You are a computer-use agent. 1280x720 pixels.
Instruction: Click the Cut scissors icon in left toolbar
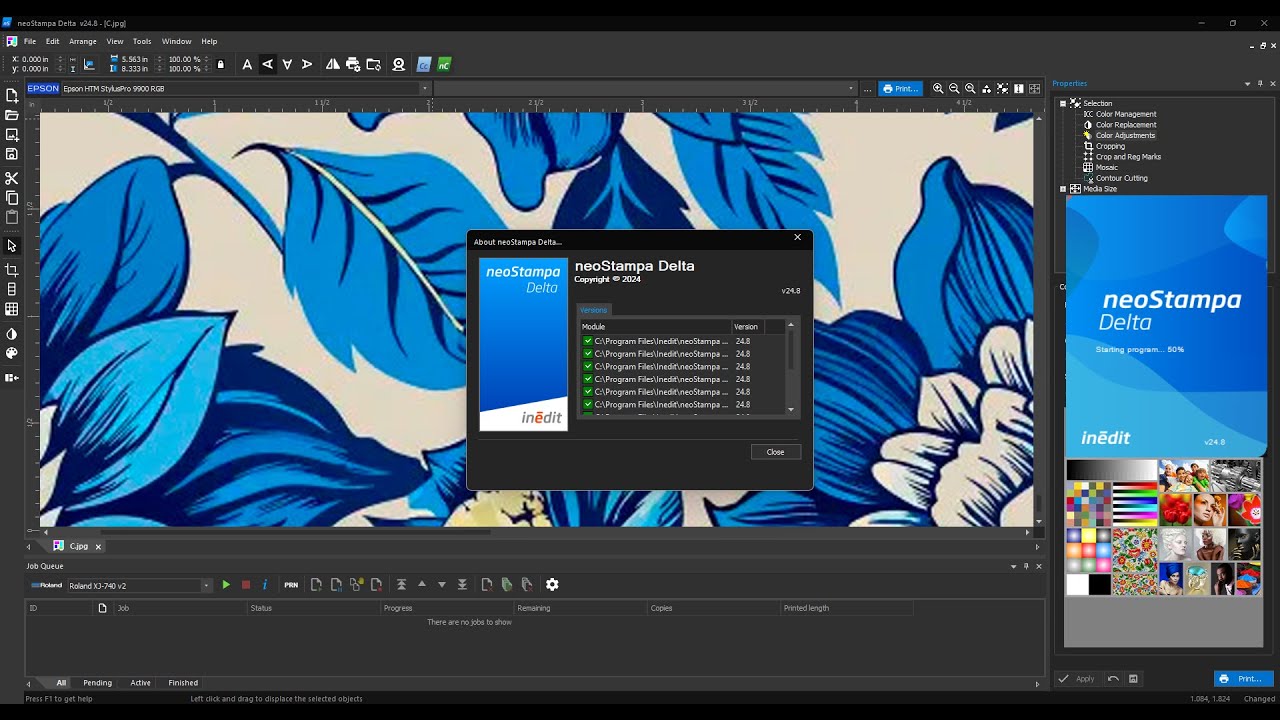12,178
